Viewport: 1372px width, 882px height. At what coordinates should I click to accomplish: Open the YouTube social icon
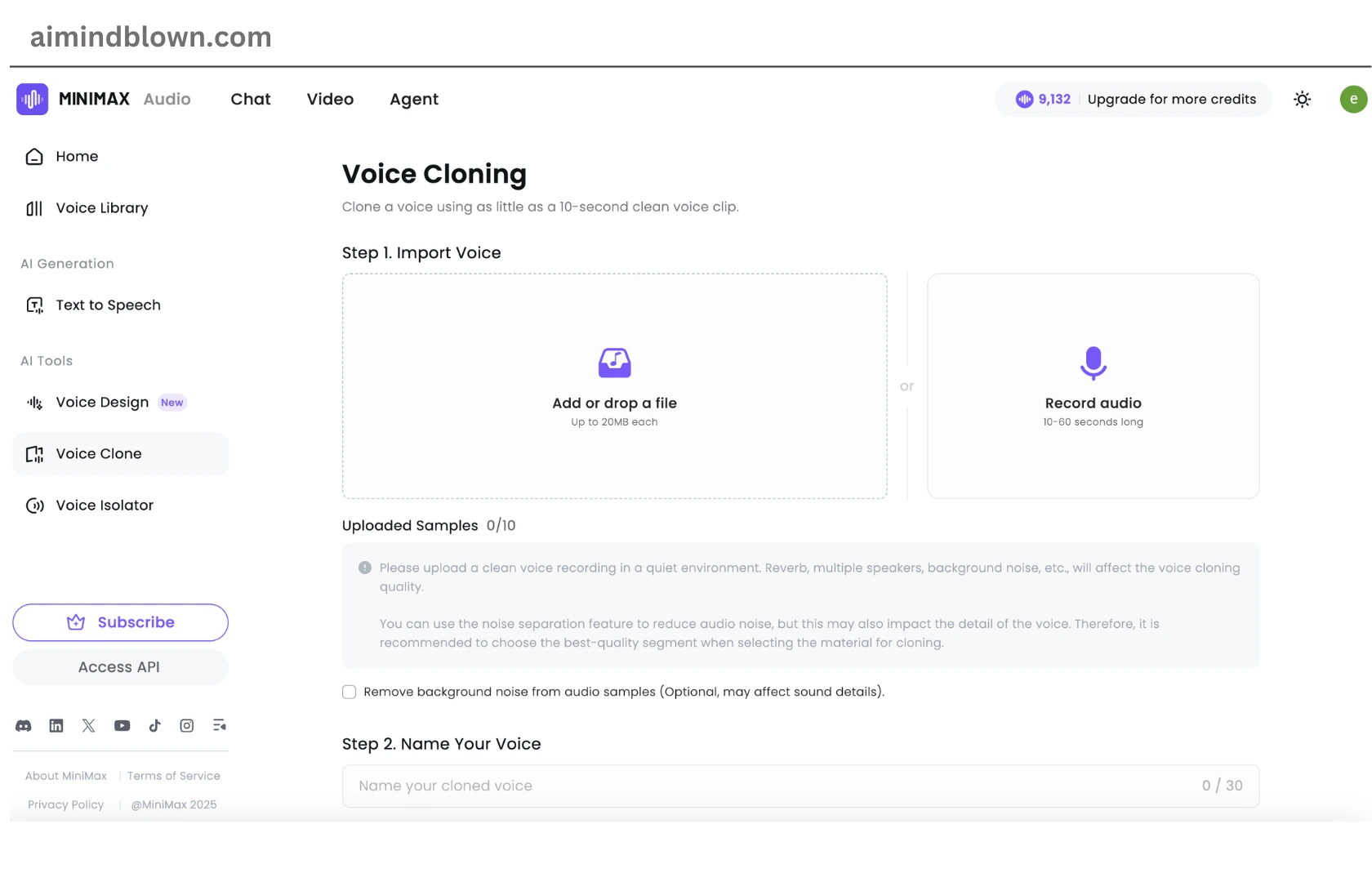coord(122,726)
